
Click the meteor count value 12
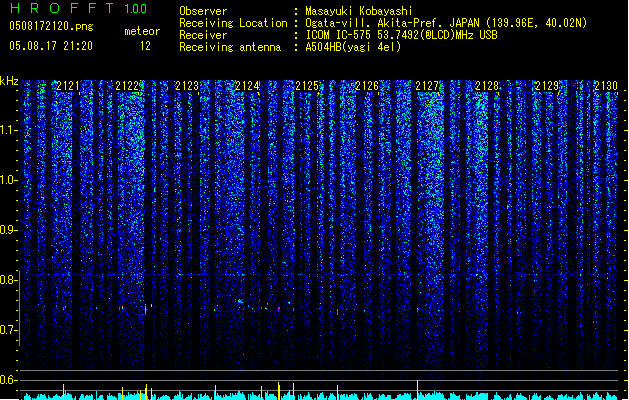(145, 46)
